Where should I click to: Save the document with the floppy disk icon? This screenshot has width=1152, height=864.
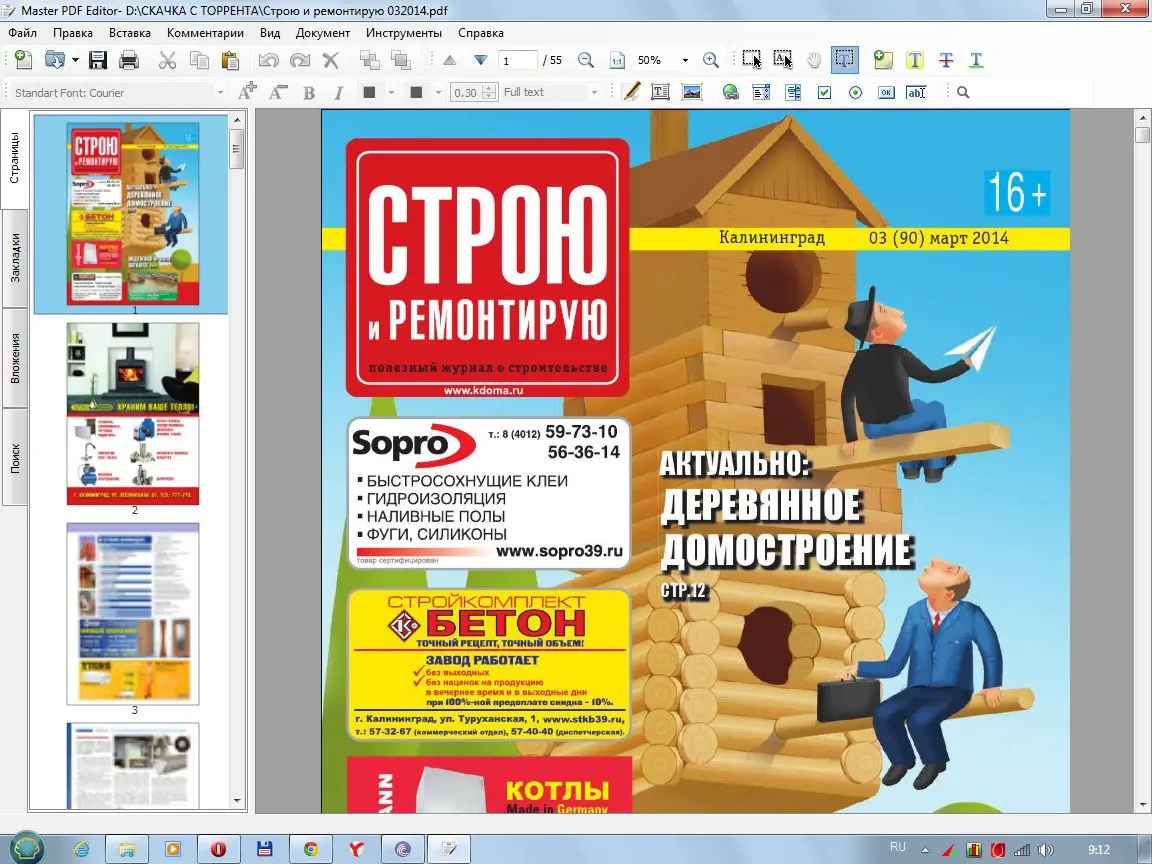pos(98,60)
